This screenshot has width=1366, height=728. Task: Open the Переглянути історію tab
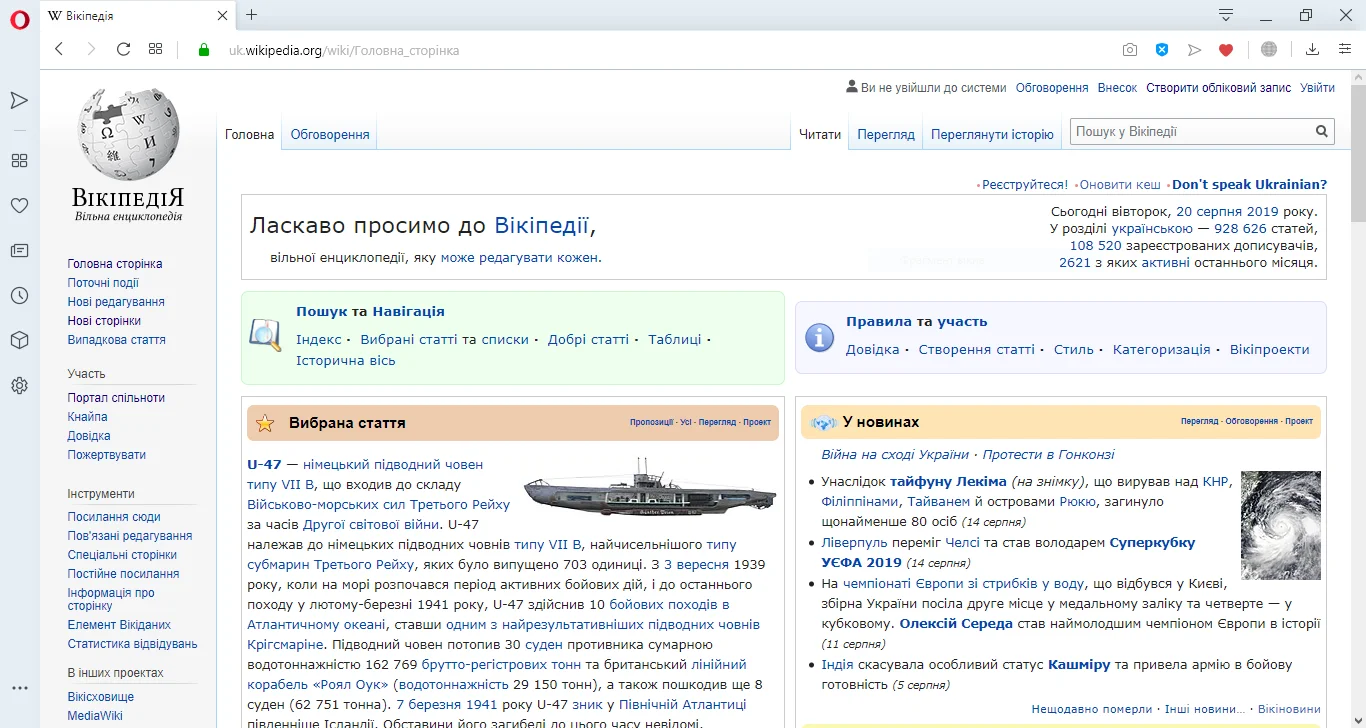[992, 134]
